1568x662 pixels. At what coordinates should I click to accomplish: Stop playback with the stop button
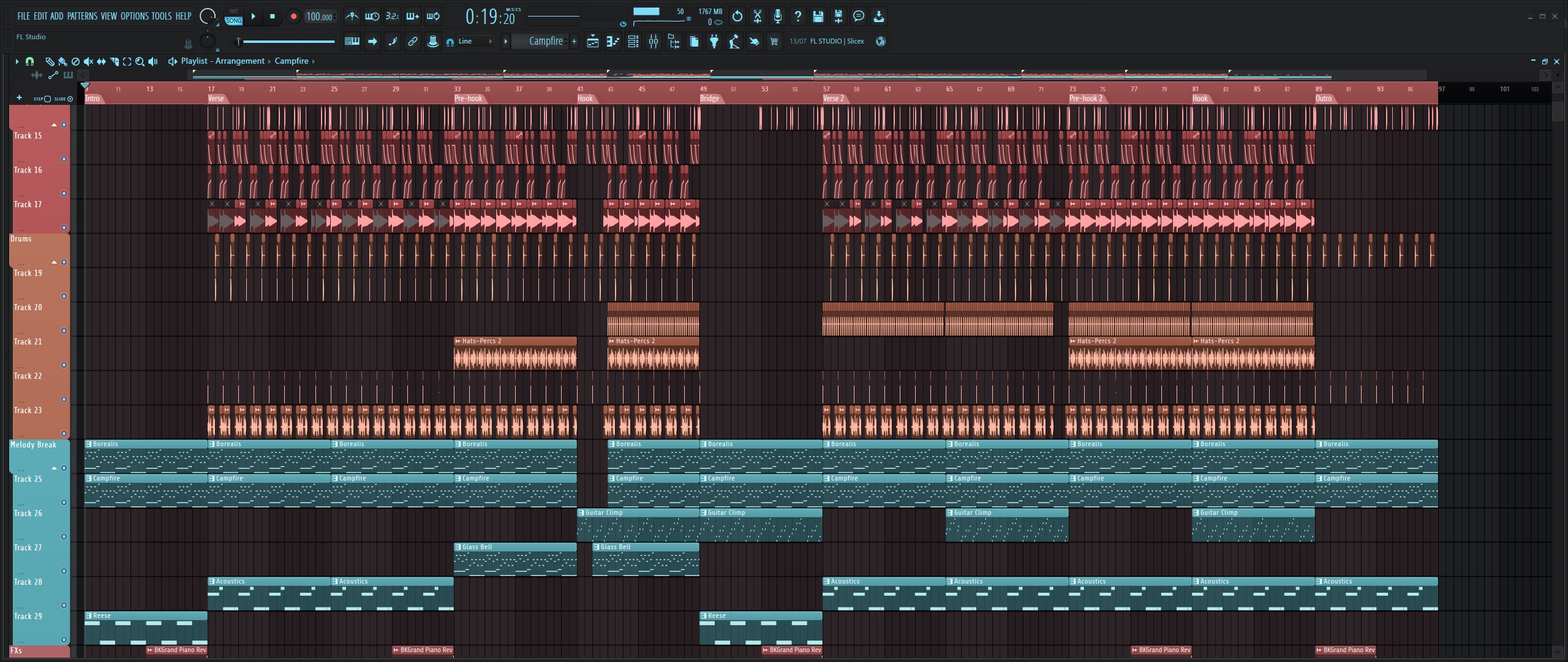click(x=273, y=17)
